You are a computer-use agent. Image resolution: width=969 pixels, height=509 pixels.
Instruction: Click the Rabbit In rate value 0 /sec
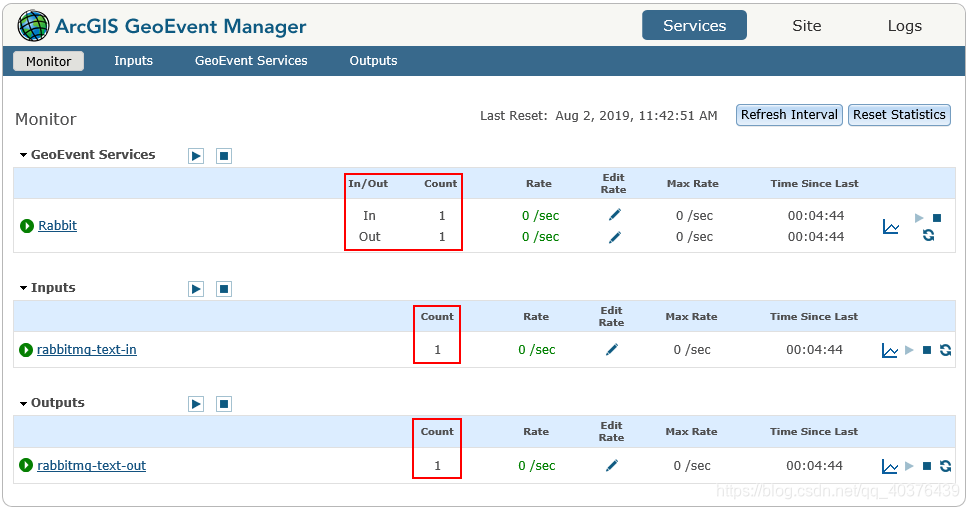pyautogui.click(x=540, y=216)
